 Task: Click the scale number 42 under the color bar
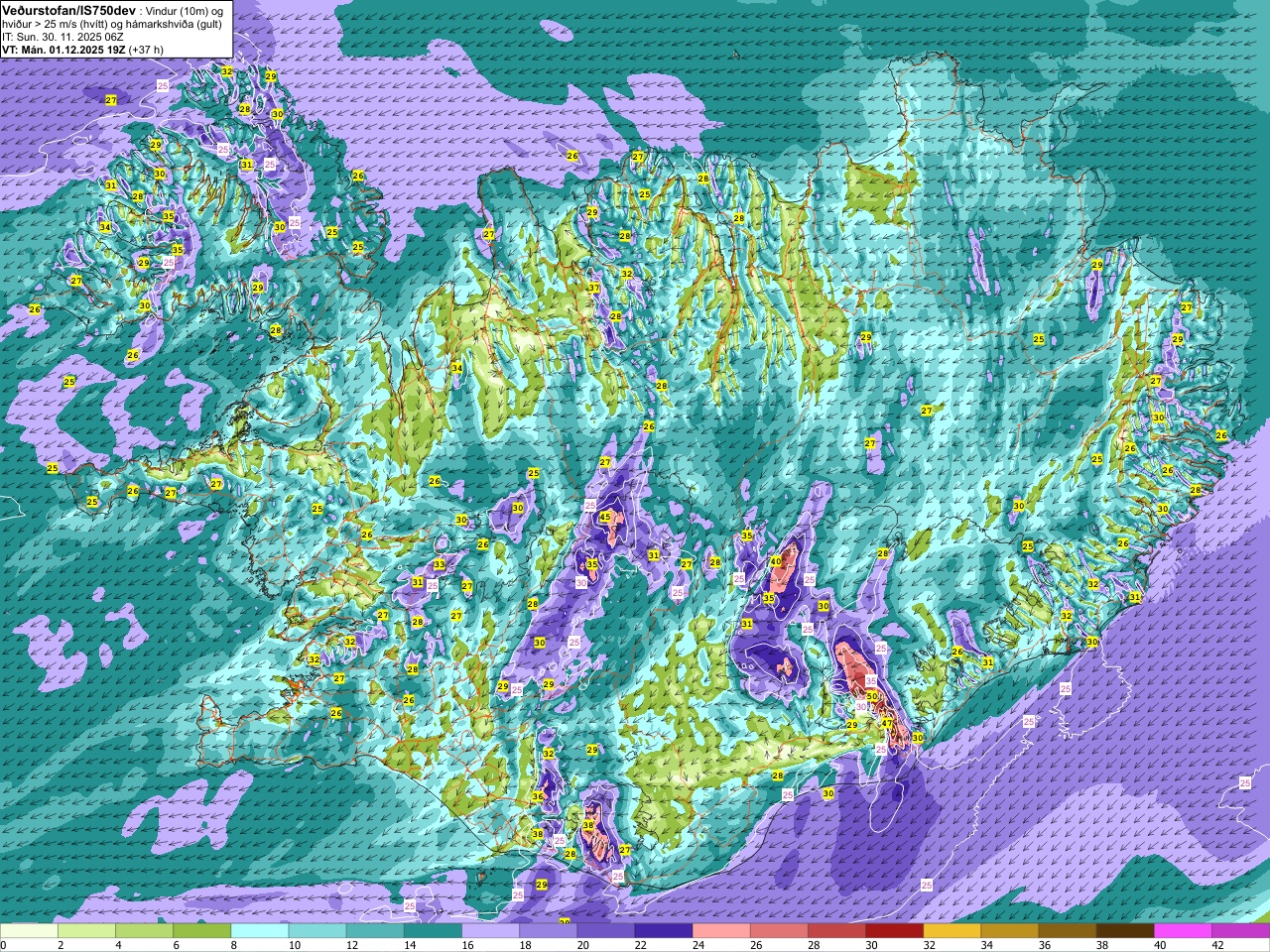(1217, 945)
